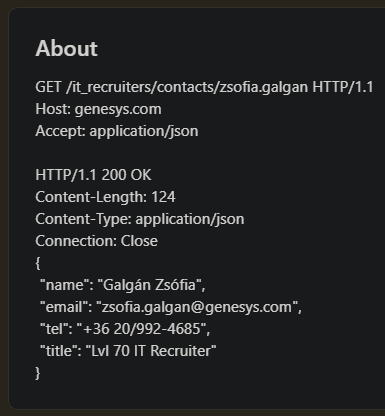The image size is (385, 416).
Task: Click the "tel" JSON key
Action: 54,329
